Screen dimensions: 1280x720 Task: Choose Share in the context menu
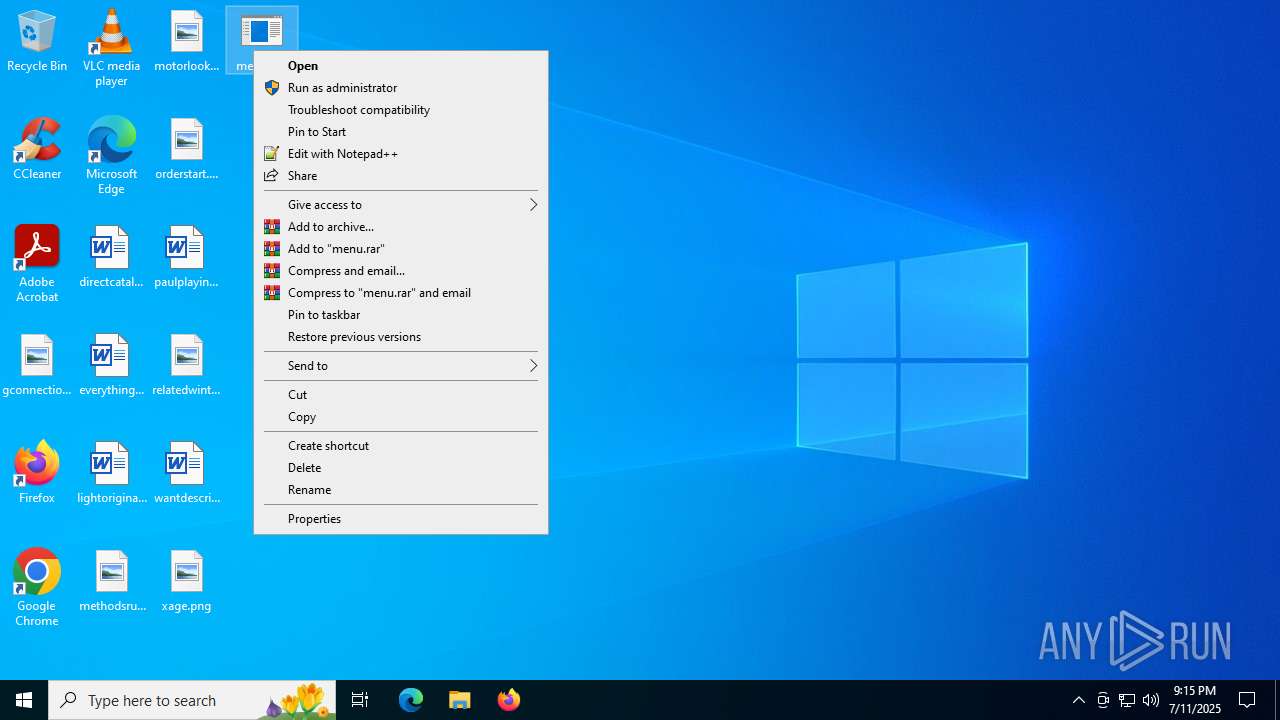pyautogui.click(x=401, y=176)
